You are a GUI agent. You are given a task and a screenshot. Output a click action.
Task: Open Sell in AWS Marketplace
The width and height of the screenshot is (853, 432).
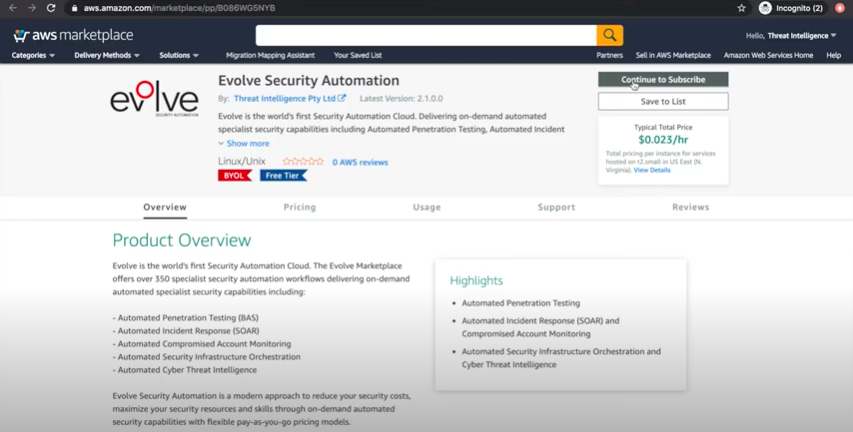click(x=673, y=55)
